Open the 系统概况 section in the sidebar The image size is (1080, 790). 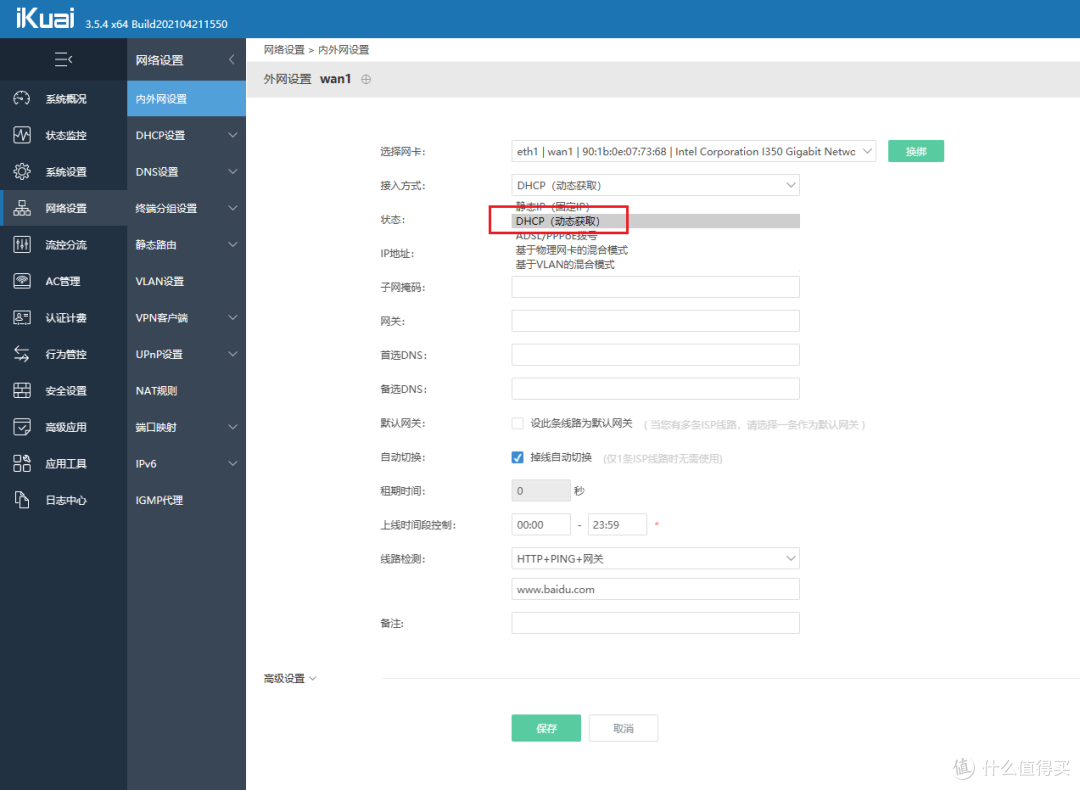63,98
